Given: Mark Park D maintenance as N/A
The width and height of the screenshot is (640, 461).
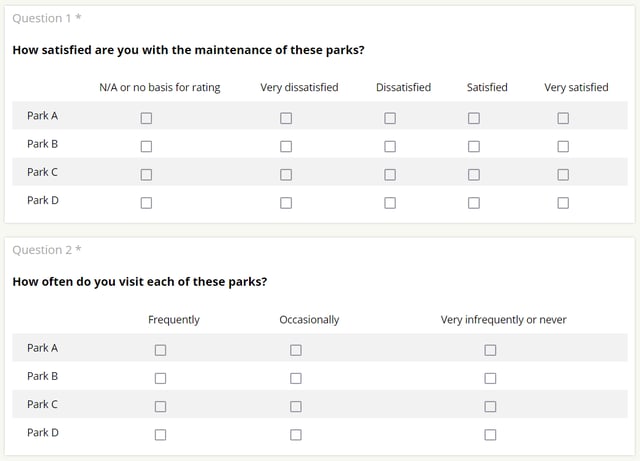Looking at the screenshot, I should 146,203.
